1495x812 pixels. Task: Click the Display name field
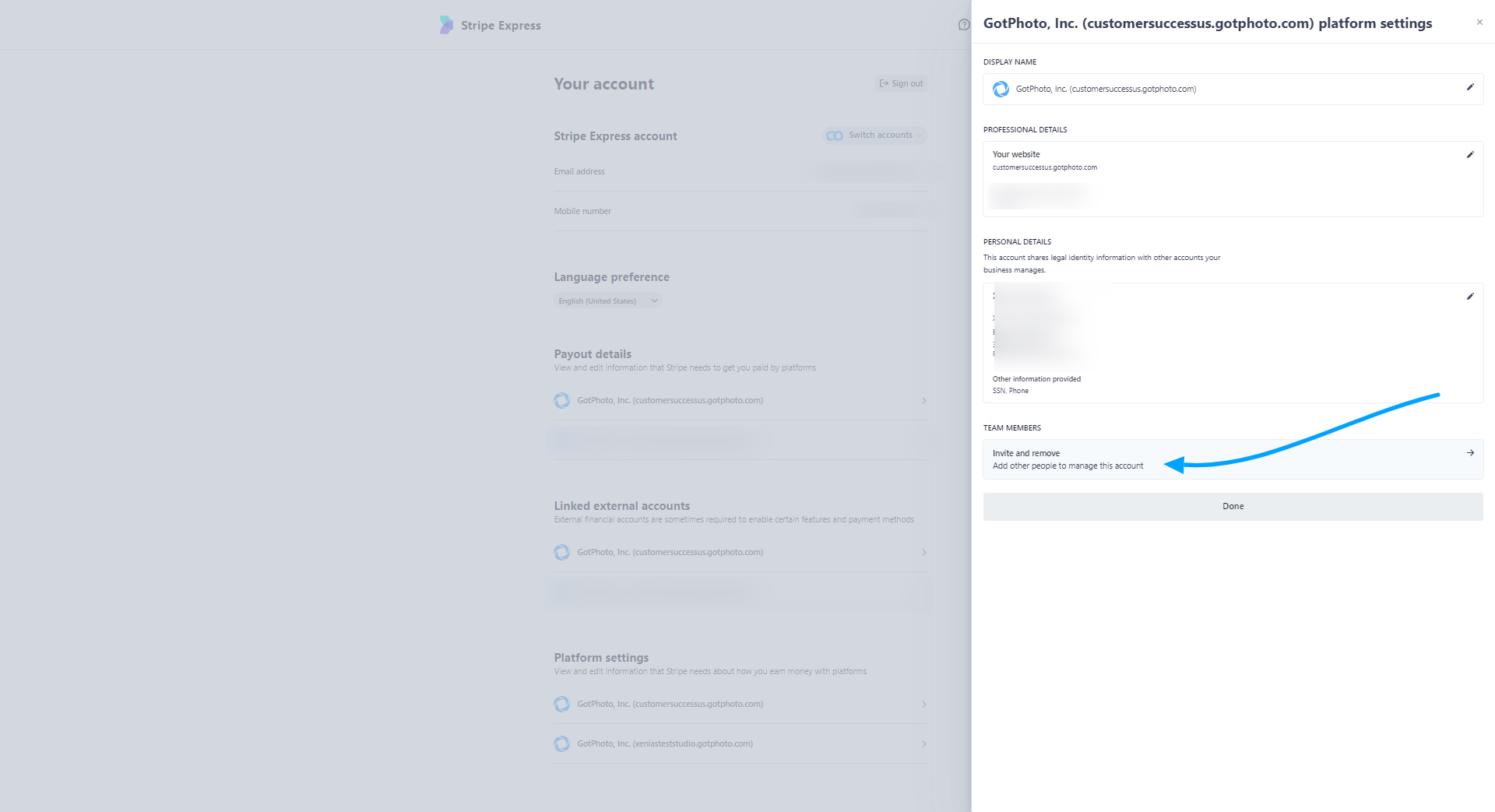pos(1233,90)
